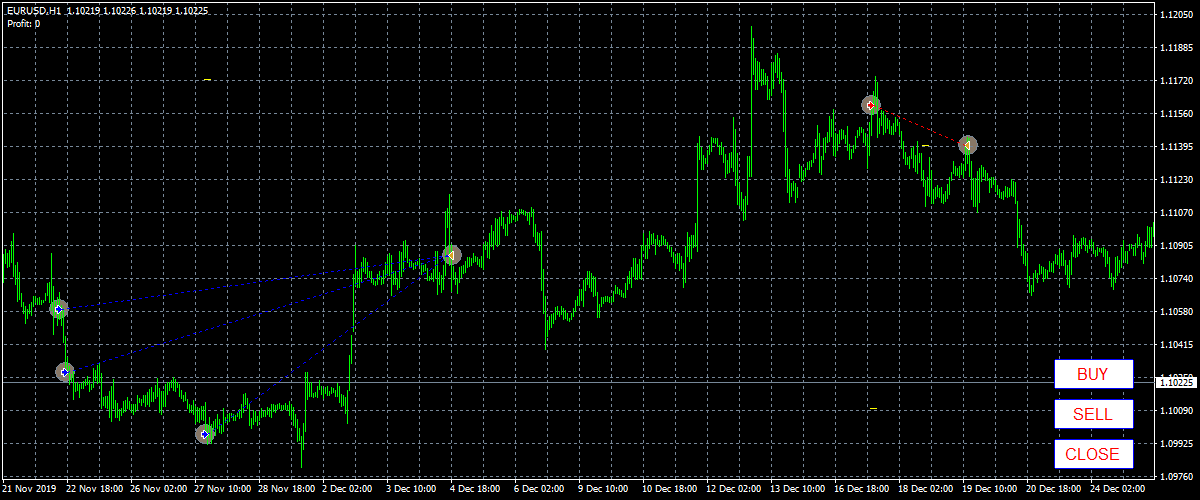The width and height of the screenshot is (1200, 500).
Task: Click the current price label 1.10225
Action: point(1175,382)
